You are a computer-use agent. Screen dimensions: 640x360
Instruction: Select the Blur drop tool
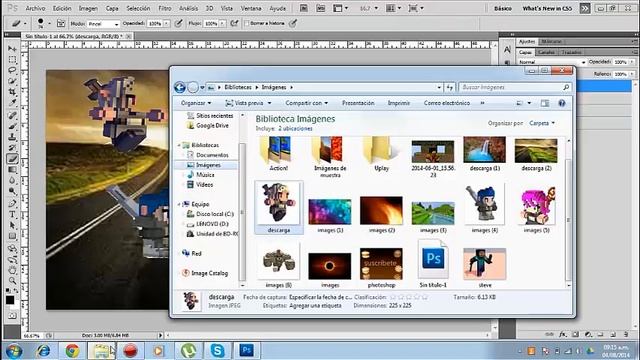[x=12, y=180]
